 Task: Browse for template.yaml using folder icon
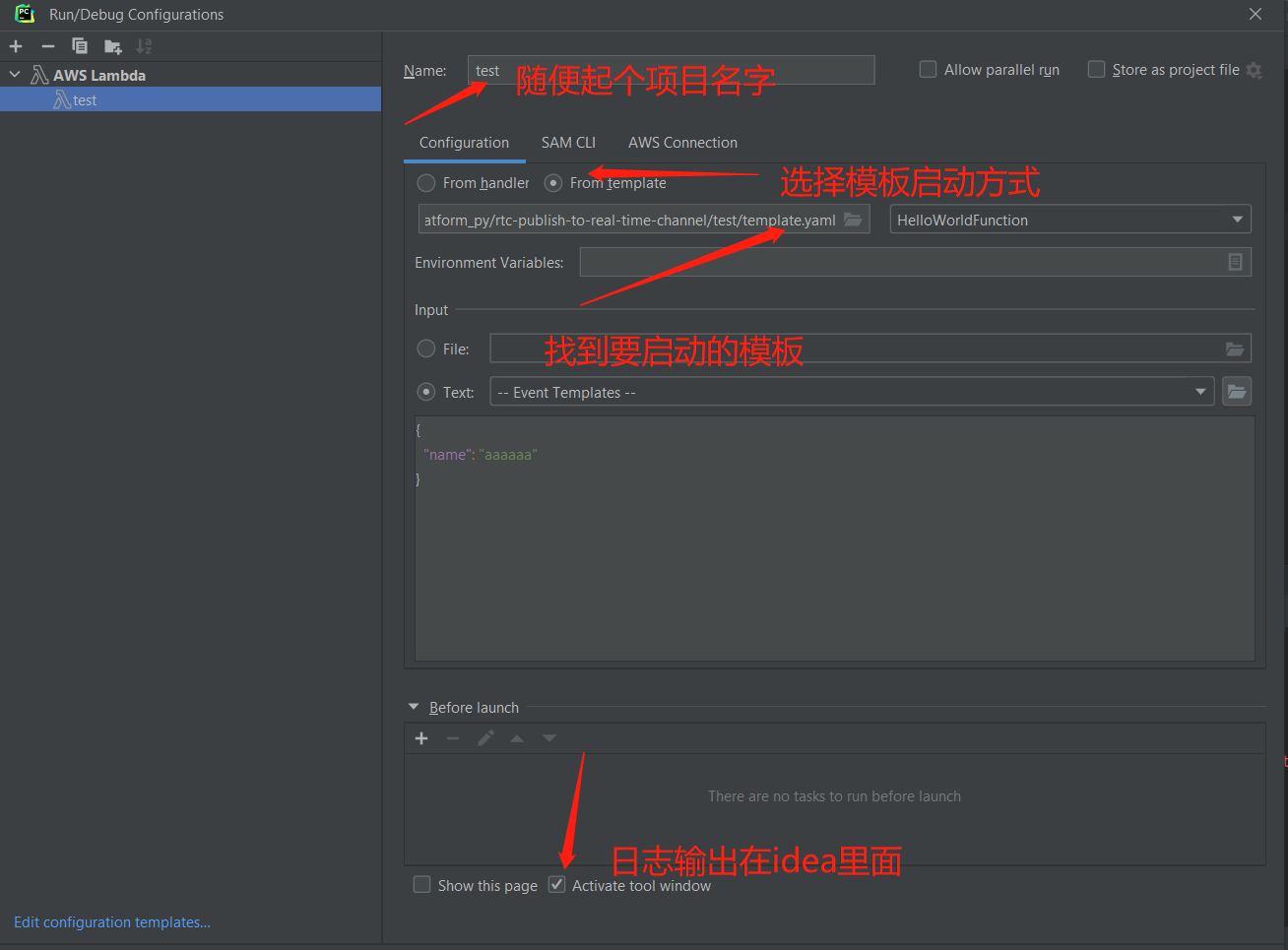click(x=853, y=220)
